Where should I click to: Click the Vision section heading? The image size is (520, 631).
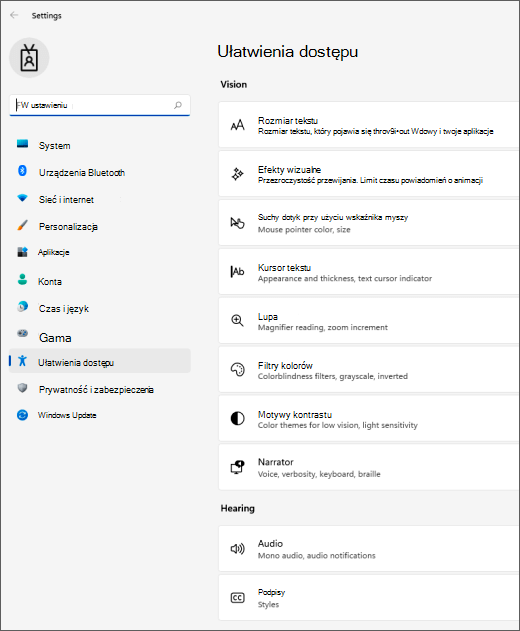pyautogui.click(x=233, y=85)
